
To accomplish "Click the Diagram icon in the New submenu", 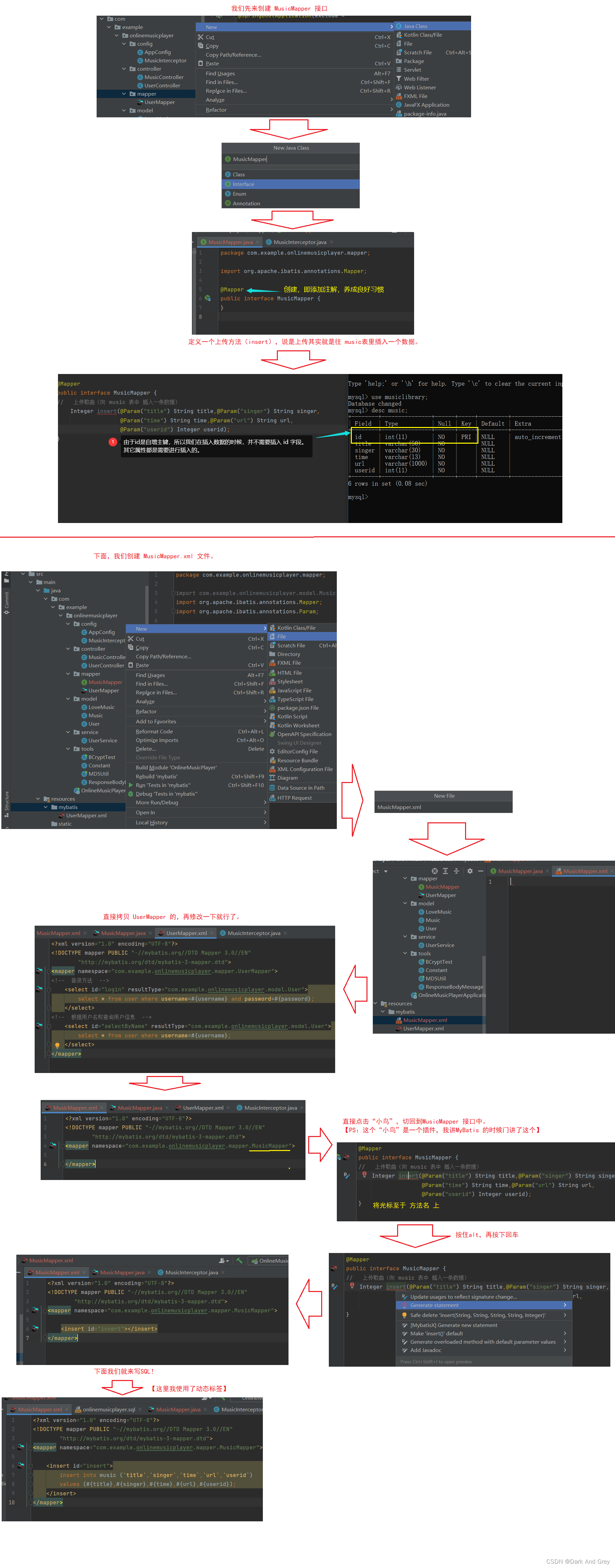I will pyautogui.click(x=273, y=778).
